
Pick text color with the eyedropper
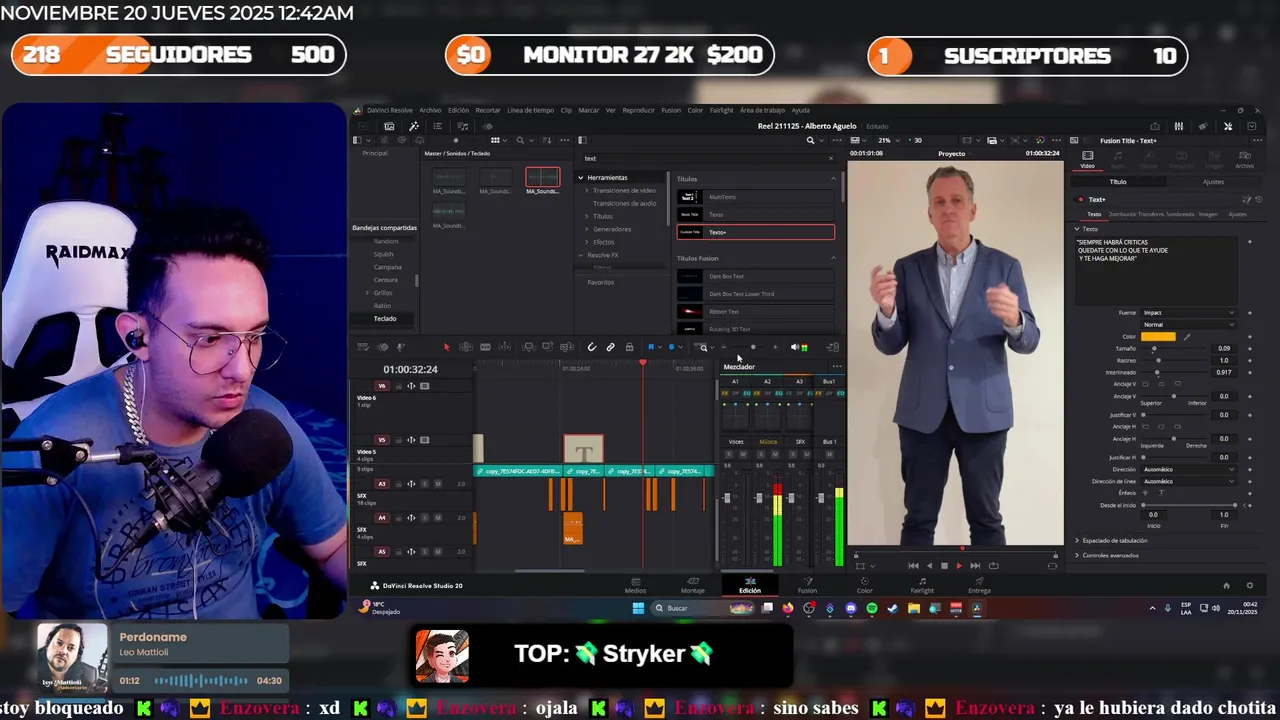[1187, 337]
